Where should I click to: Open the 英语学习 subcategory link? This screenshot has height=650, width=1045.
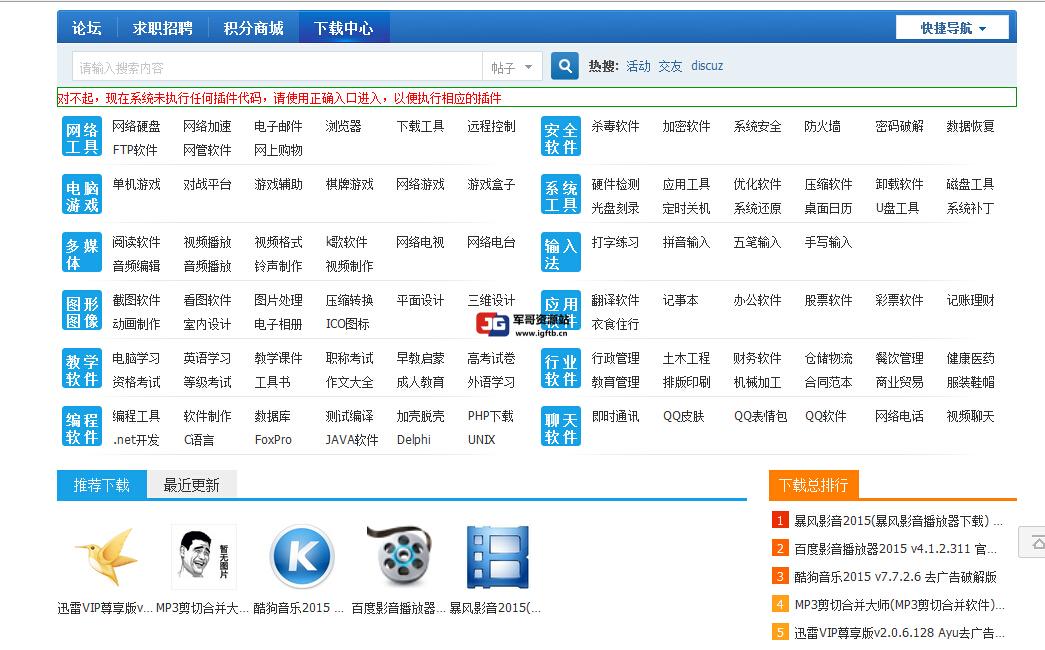pos(207,358)
